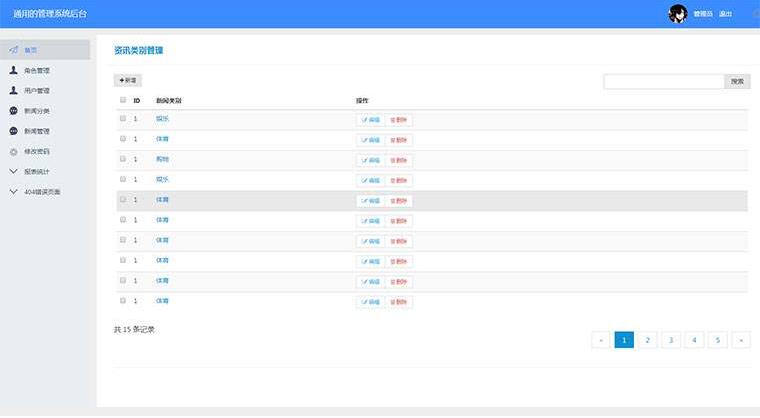Toggle the select-all checkbox in the table header
The height and width of the screenshot is (418, 760).
123,100
